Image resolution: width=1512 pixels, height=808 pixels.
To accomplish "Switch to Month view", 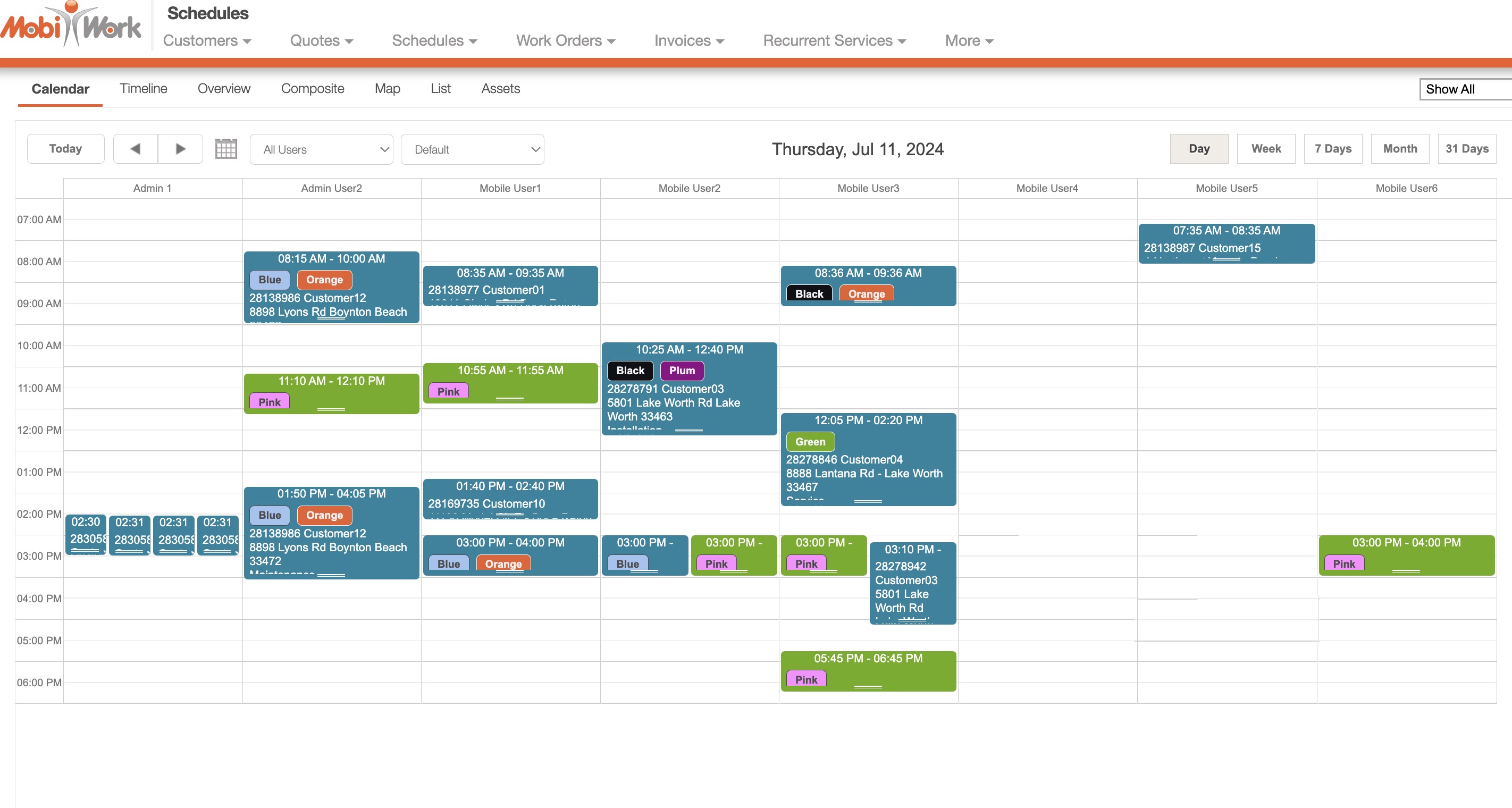I will tap(1399, 149).
